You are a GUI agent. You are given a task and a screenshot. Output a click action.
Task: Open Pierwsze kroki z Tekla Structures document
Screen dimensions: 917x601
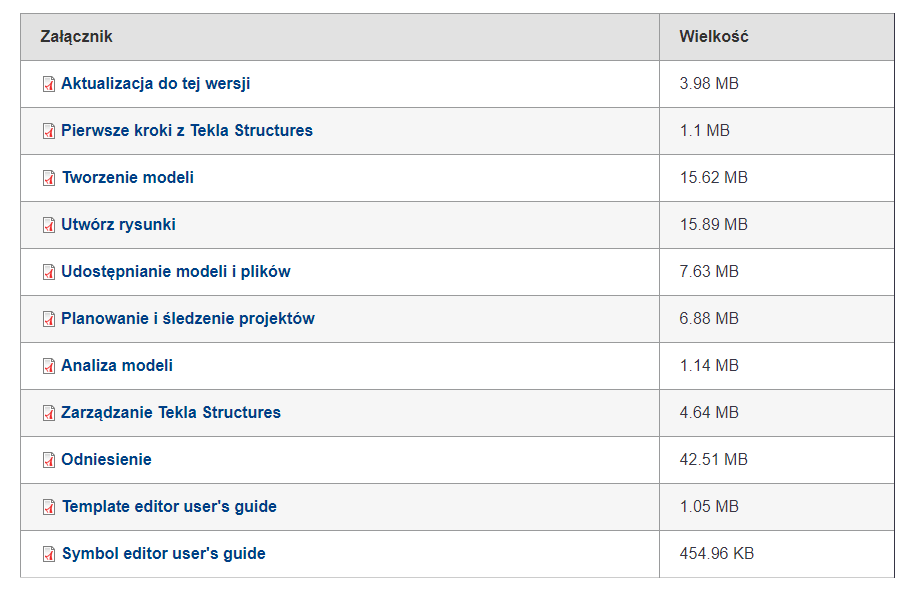(187, 130)
